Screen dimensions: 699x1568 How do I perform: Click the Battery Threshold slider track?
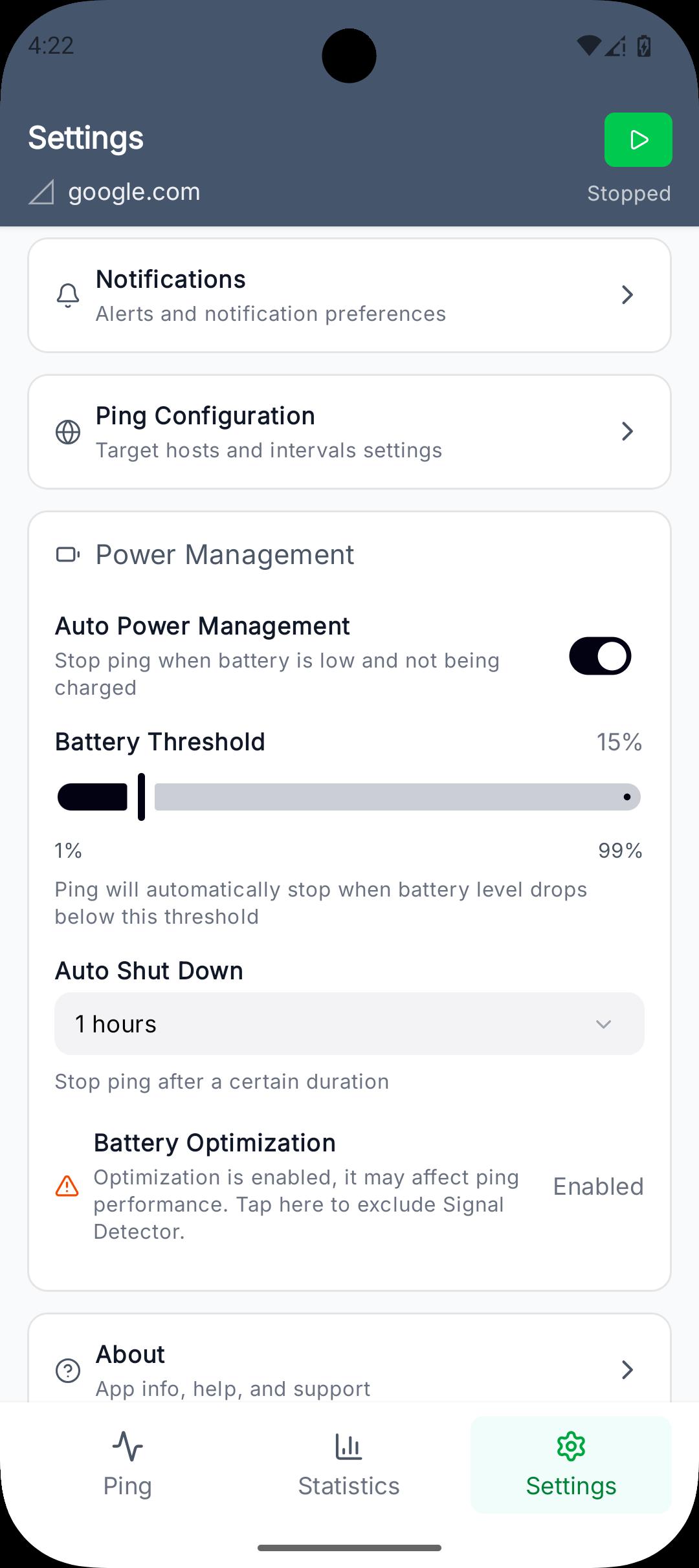coord(396,797)
